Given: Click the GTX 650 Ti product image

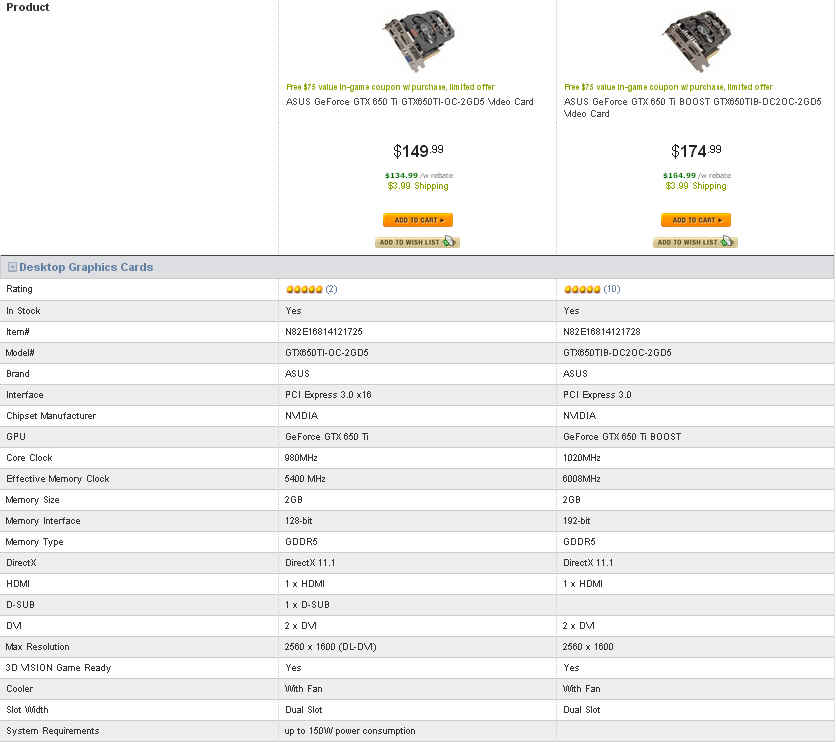Looking at the screenshot, I should point(417,40).
